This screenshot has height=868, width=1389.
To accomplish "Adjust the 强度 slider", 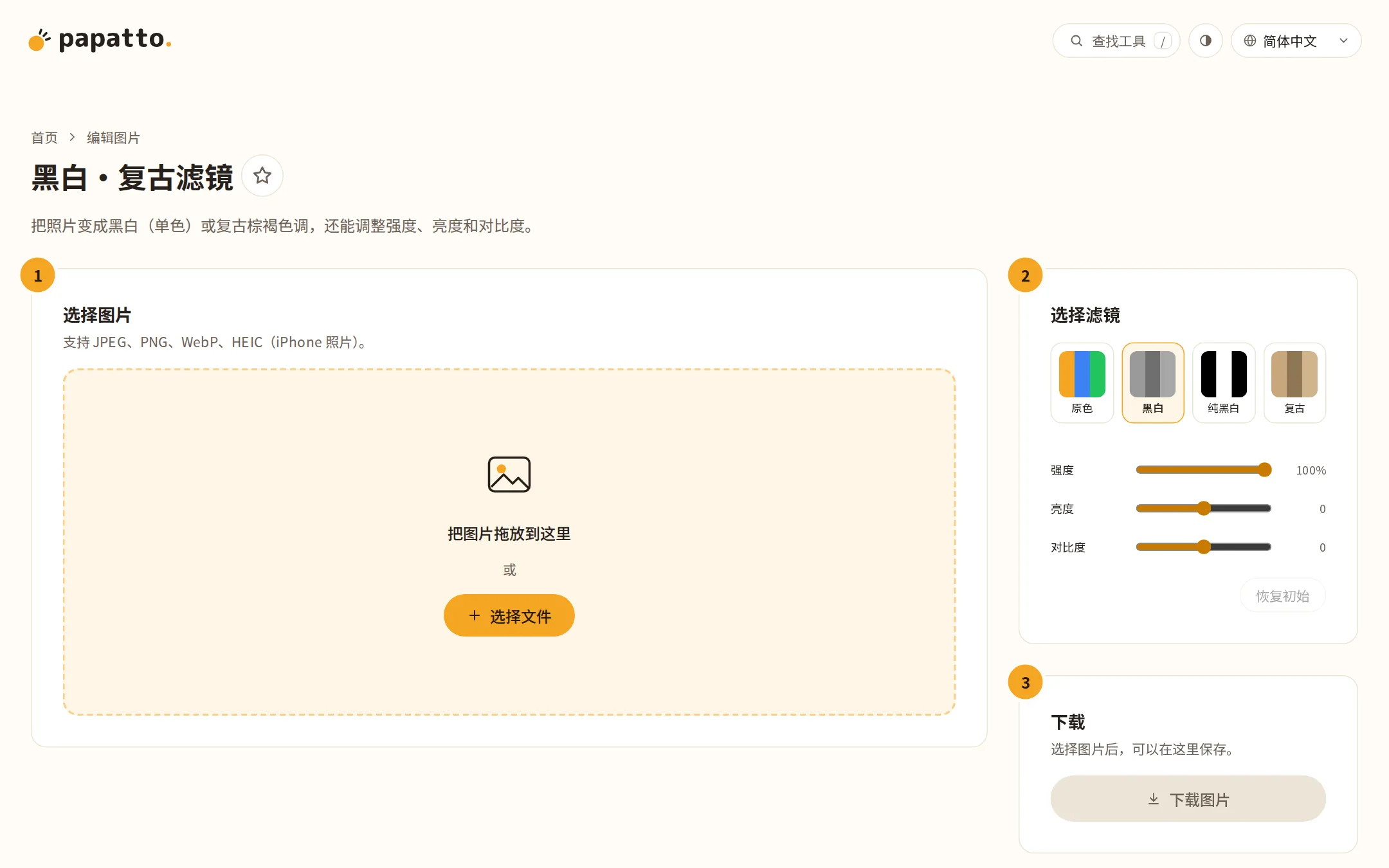I will [1203, 470].
